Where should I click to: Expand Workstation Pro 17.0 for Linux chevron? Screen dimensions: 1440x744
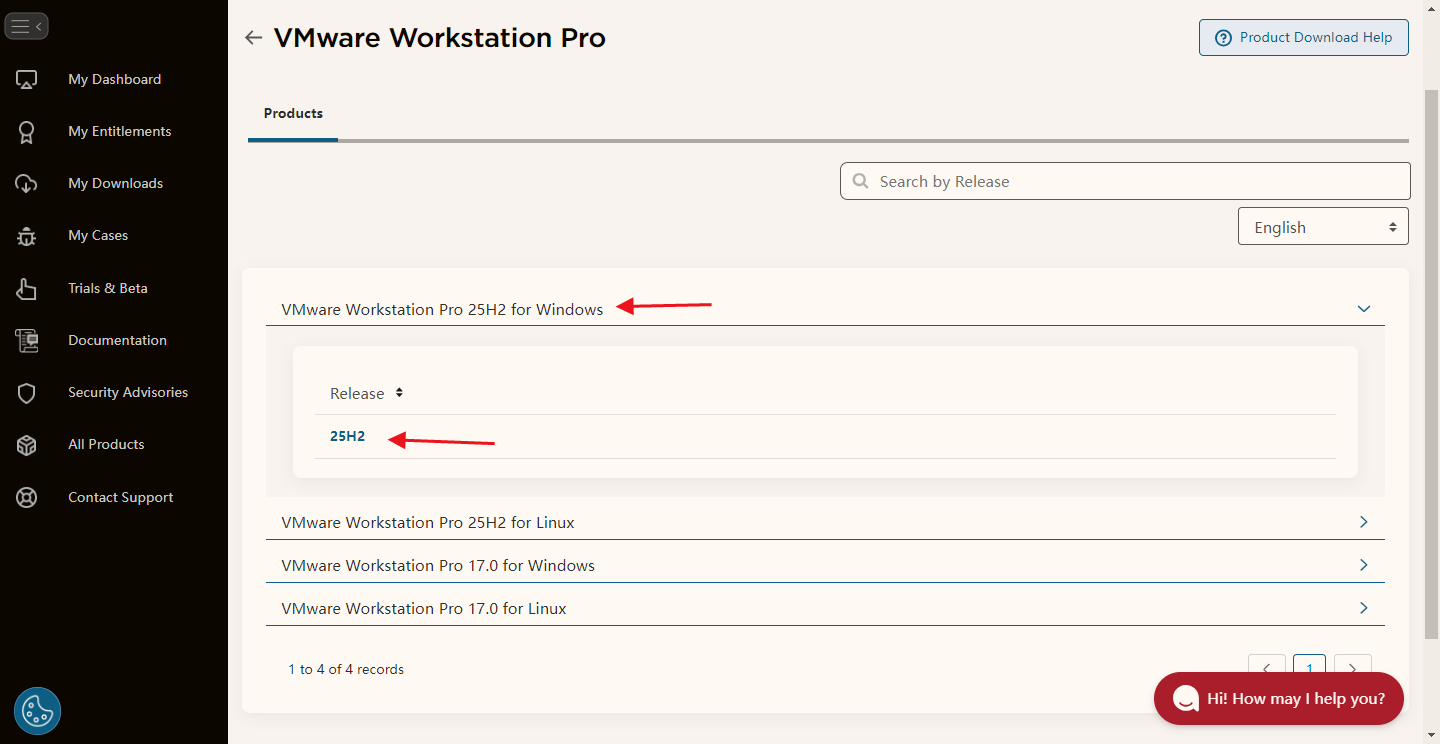click(x=1364, y=608)
